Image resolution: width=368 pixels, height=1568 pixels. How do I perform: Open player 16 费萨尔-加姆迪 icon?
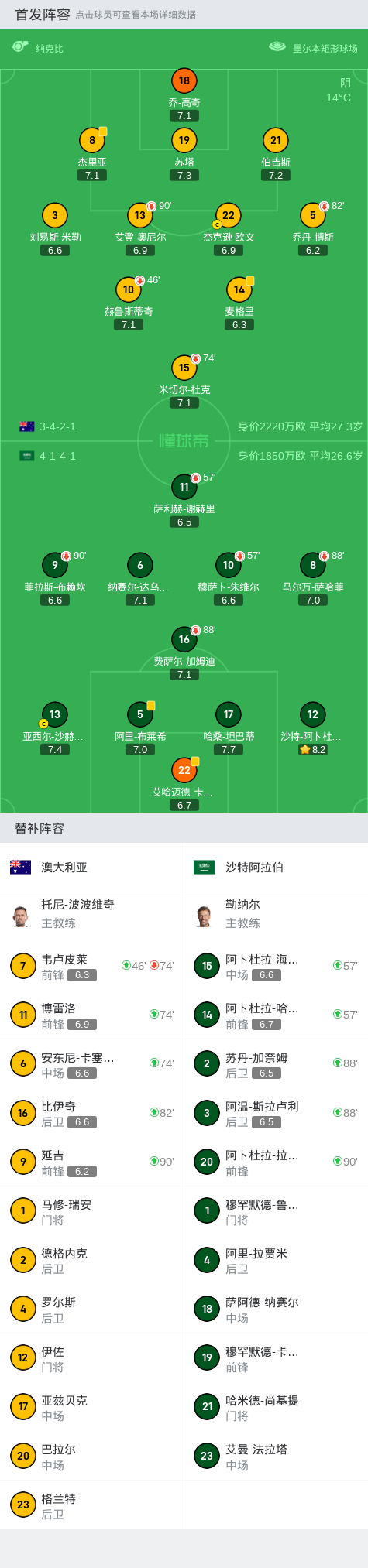(x=184, y=639)
